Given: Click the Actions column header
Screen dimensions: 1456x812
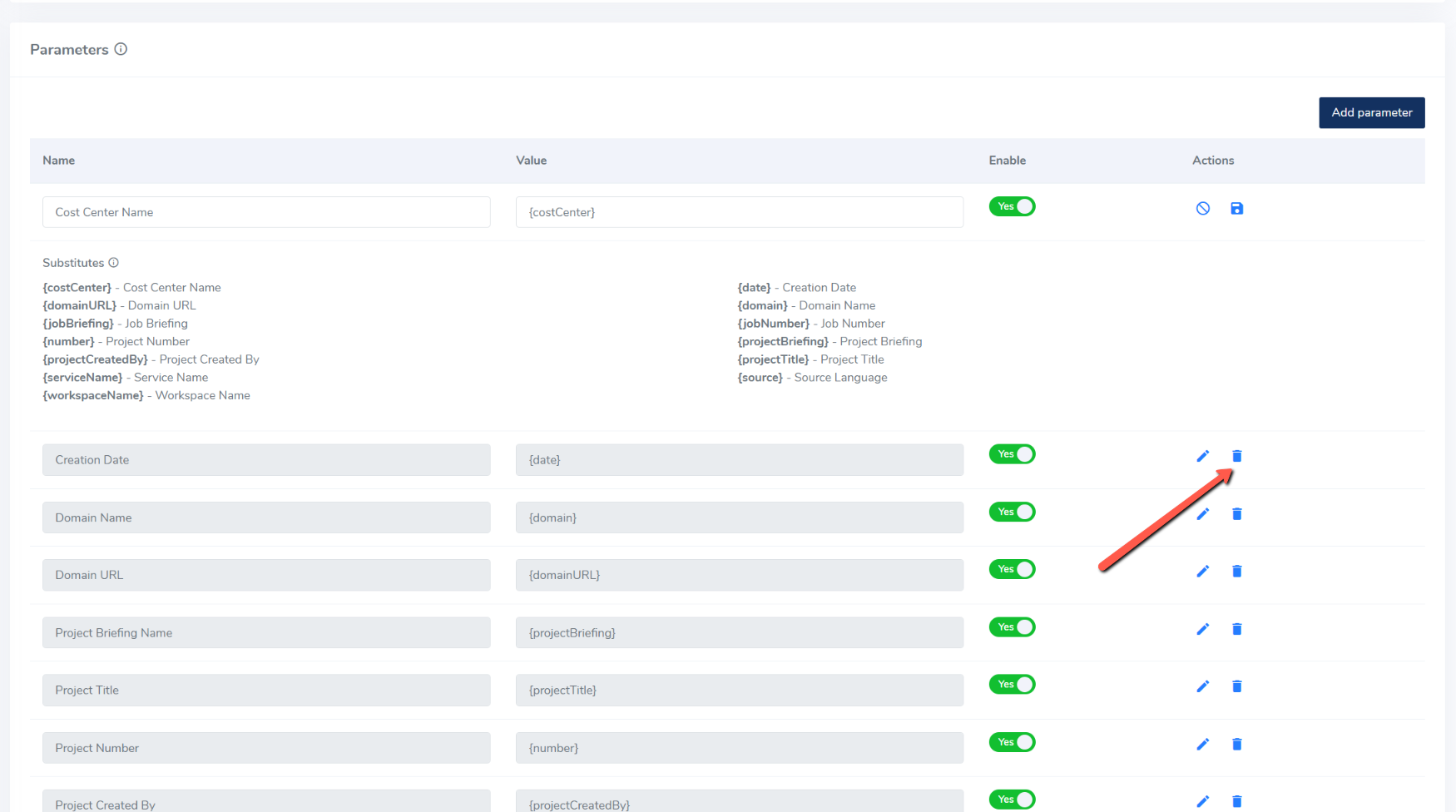Looking at the screenshot, I should (1213, 161).
